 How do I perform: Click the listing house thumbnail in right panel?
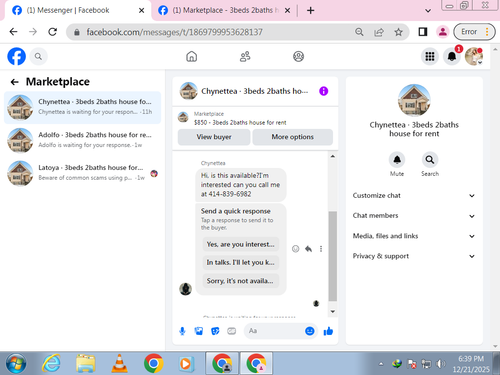[x=414, y=100]
